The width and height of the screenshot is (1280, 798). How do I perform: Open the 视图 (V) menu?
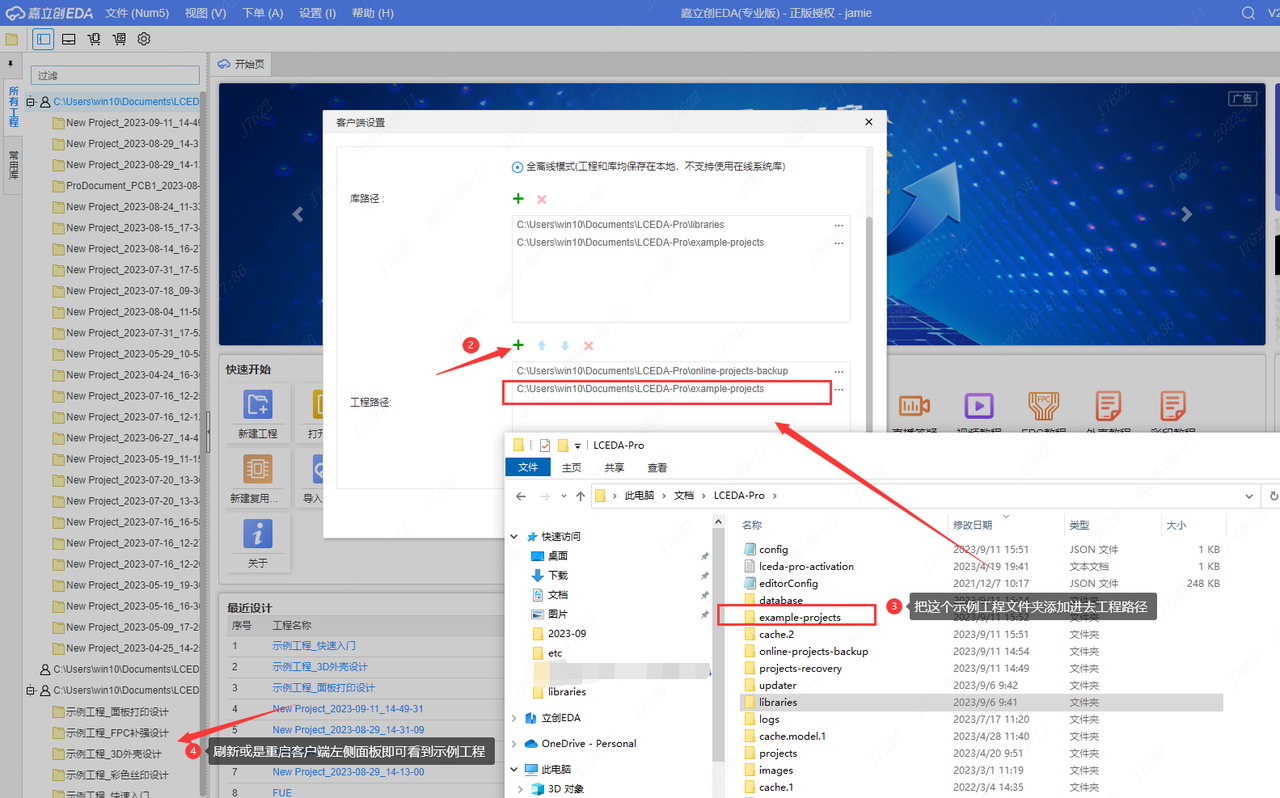205,13
